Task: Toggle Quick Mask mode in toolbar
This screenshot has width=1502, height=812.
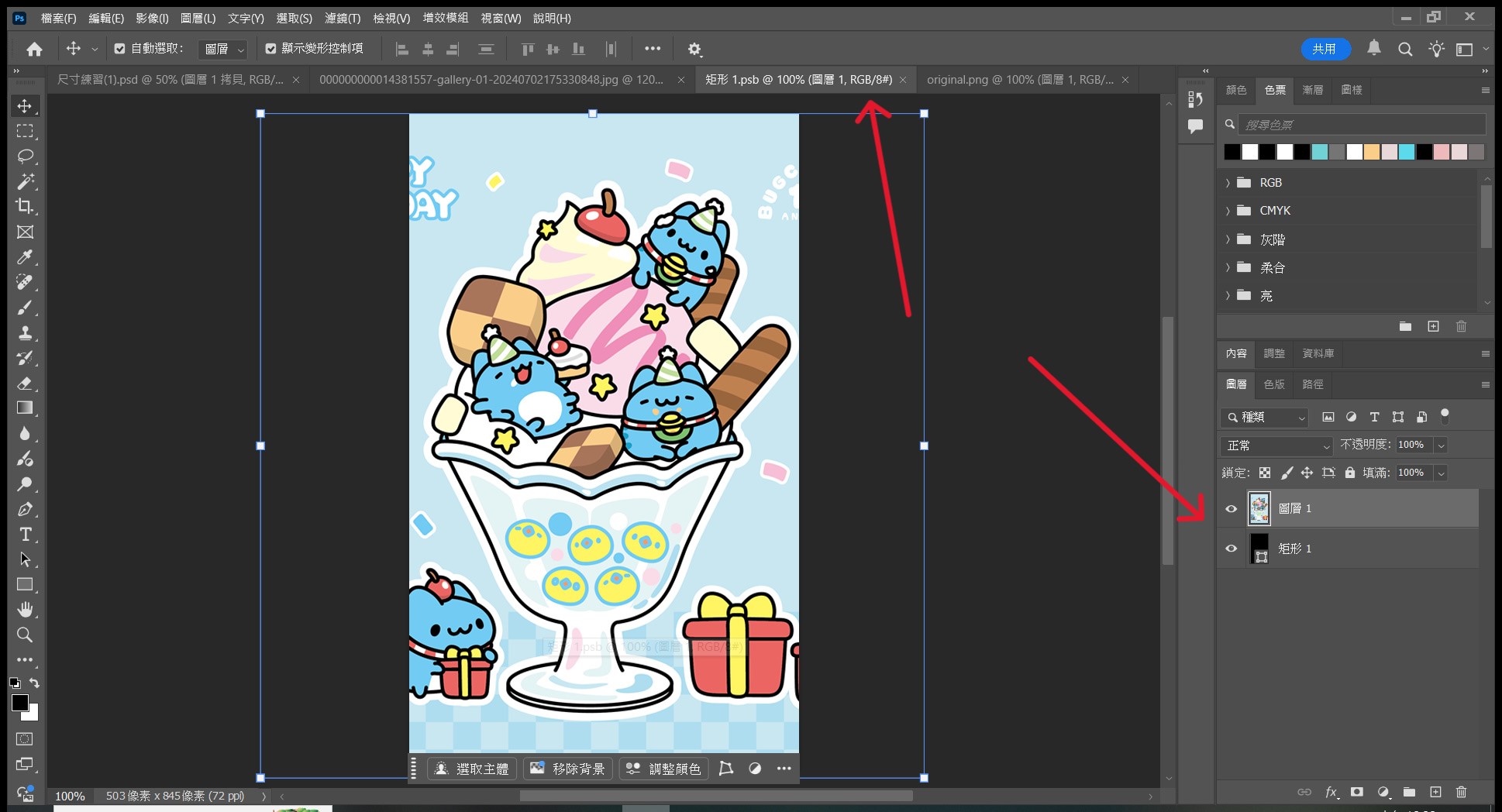Action: [25, 739]
